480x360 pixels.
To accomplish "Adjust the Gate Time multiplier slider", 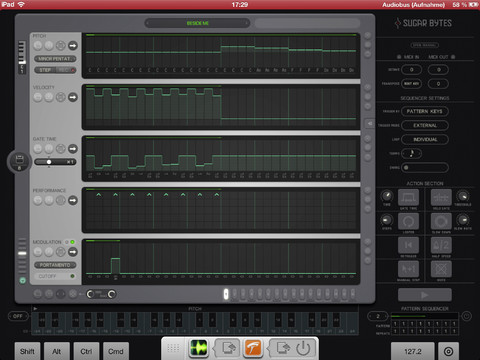I will pyautogui.click(x=55, y=162).
